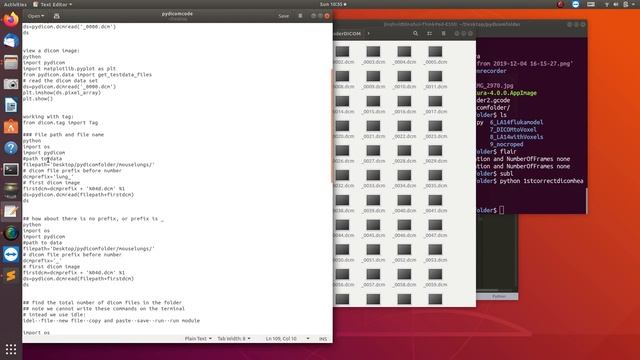Viewport: 640px width, 360px height.
Task: Toggle list/grid view in Files window
Action: click(x=429, y=33)
